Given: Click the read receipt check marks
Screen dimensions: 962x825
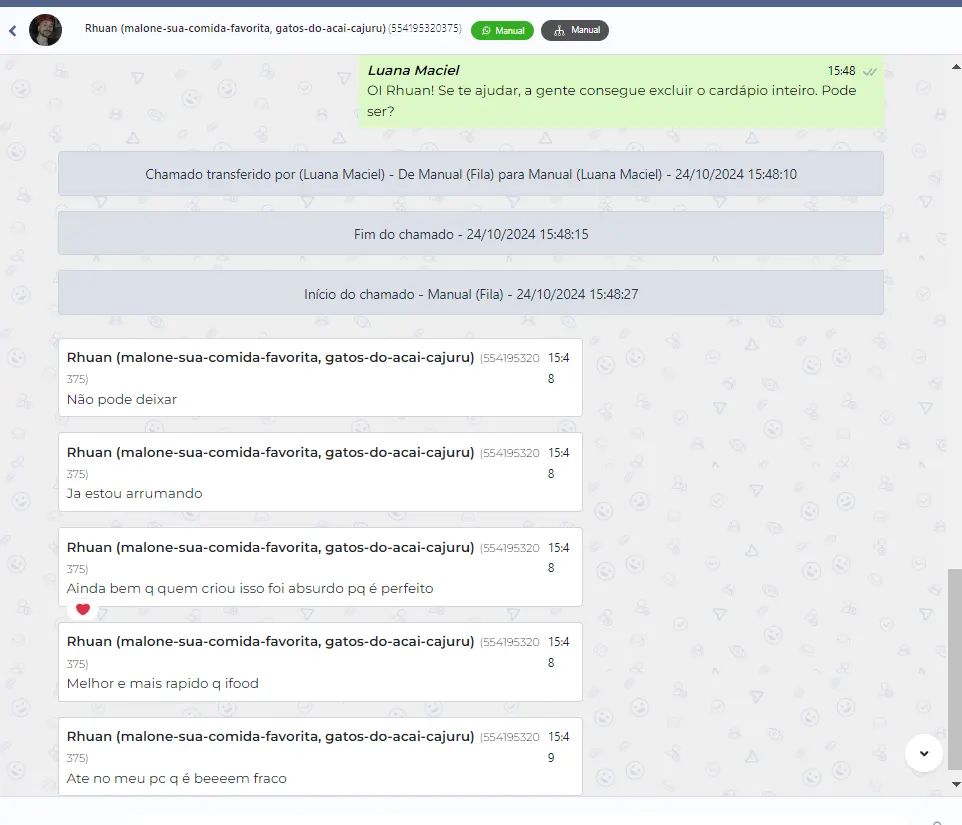Looking at the screenshot, I should tap(869, 72).
